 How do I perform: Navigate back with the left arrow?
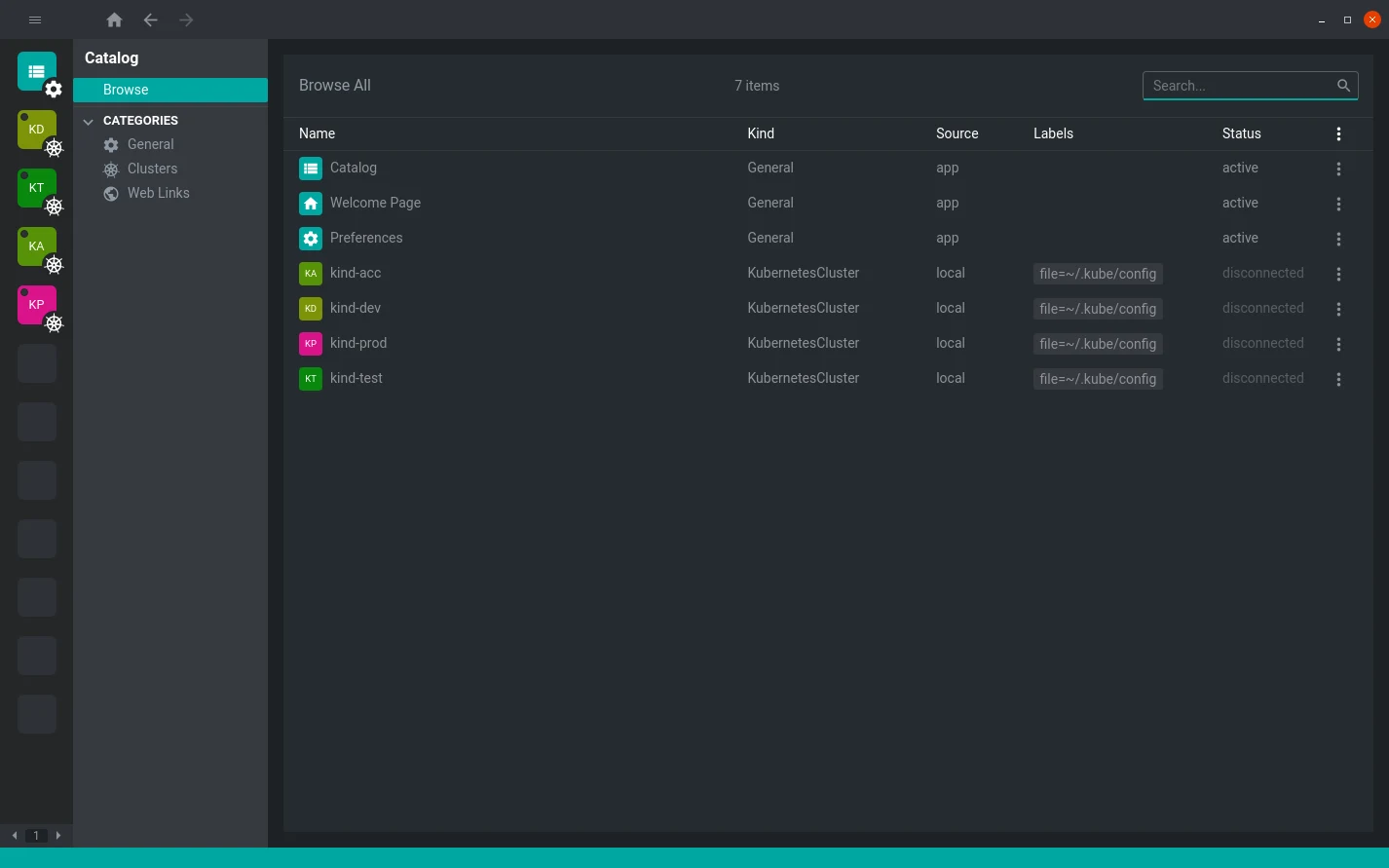pos(150,19)
